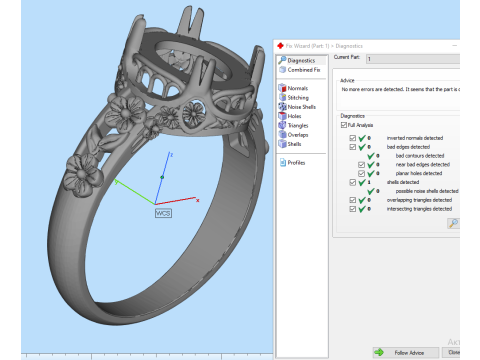Click 'bad contours detected' text

(420, 156)
